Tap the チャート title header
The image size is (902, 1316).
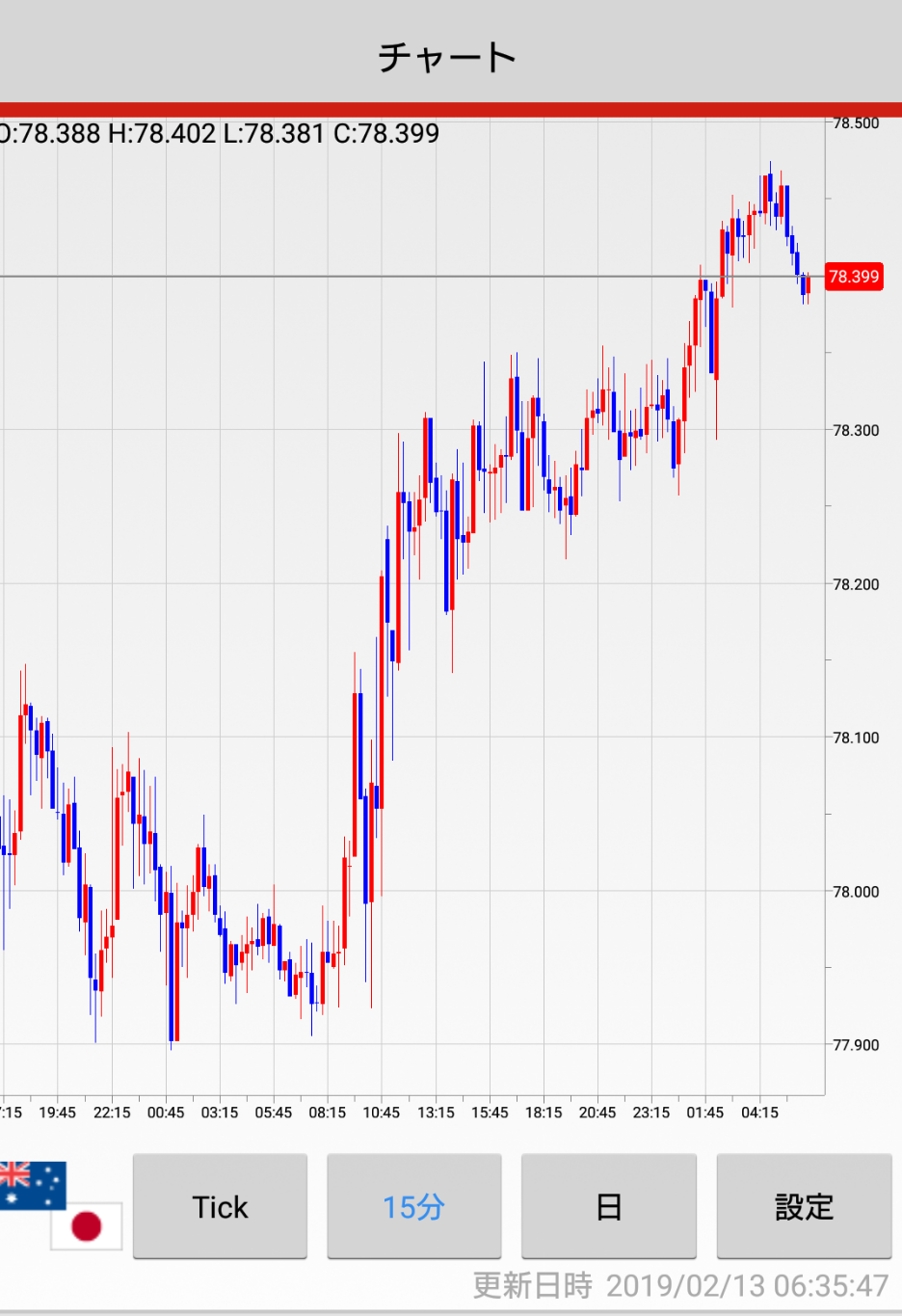click(447, 57)
